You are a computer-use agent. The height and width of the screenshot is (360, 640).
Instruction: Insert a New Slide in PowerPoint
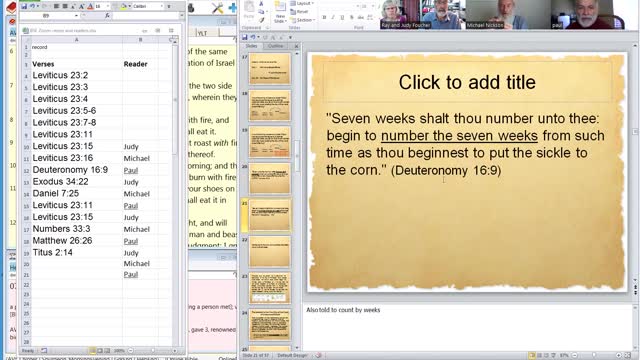(280, 11)
